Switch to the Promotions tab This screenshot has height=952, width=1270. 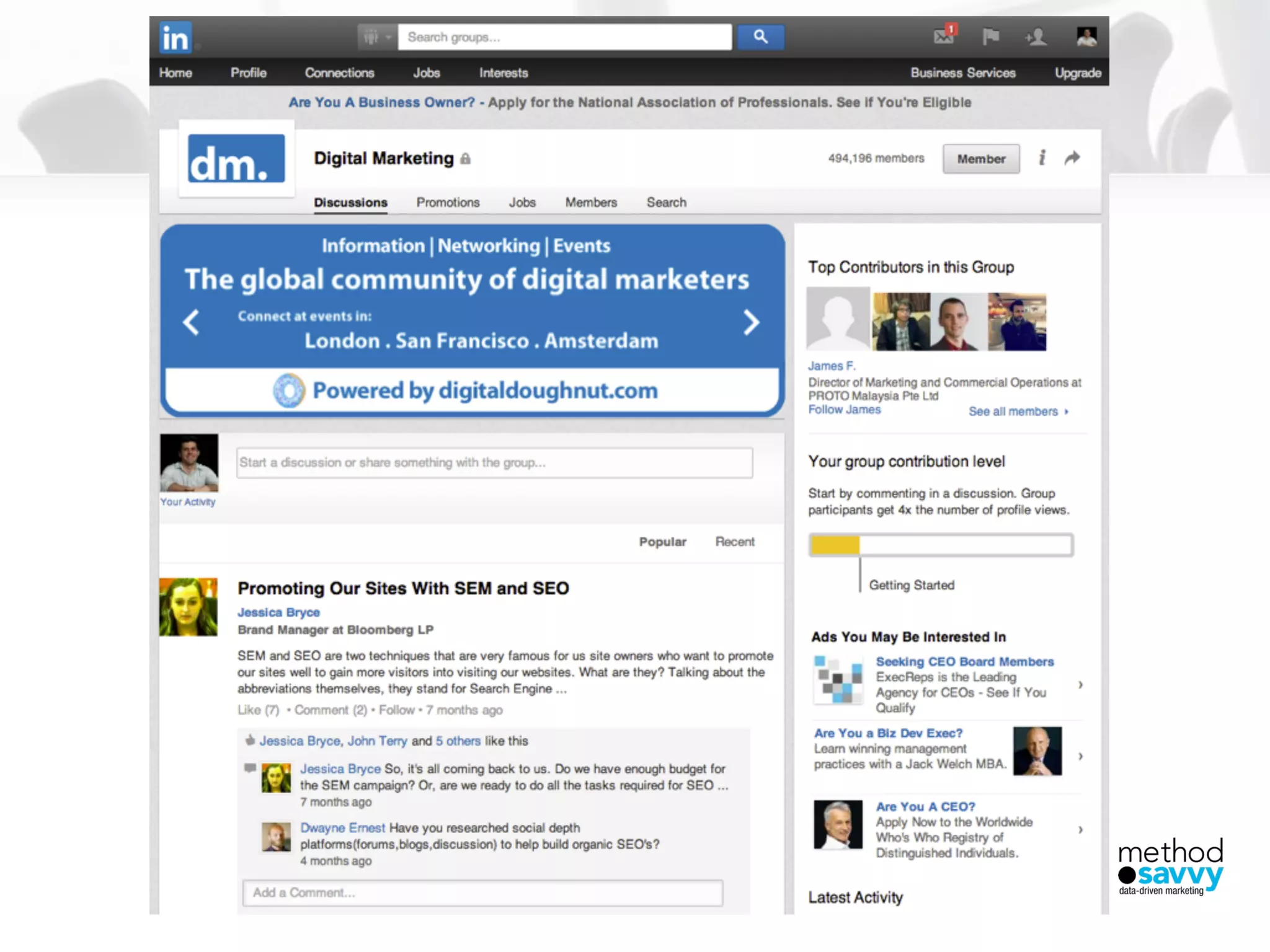pos(448,202)
